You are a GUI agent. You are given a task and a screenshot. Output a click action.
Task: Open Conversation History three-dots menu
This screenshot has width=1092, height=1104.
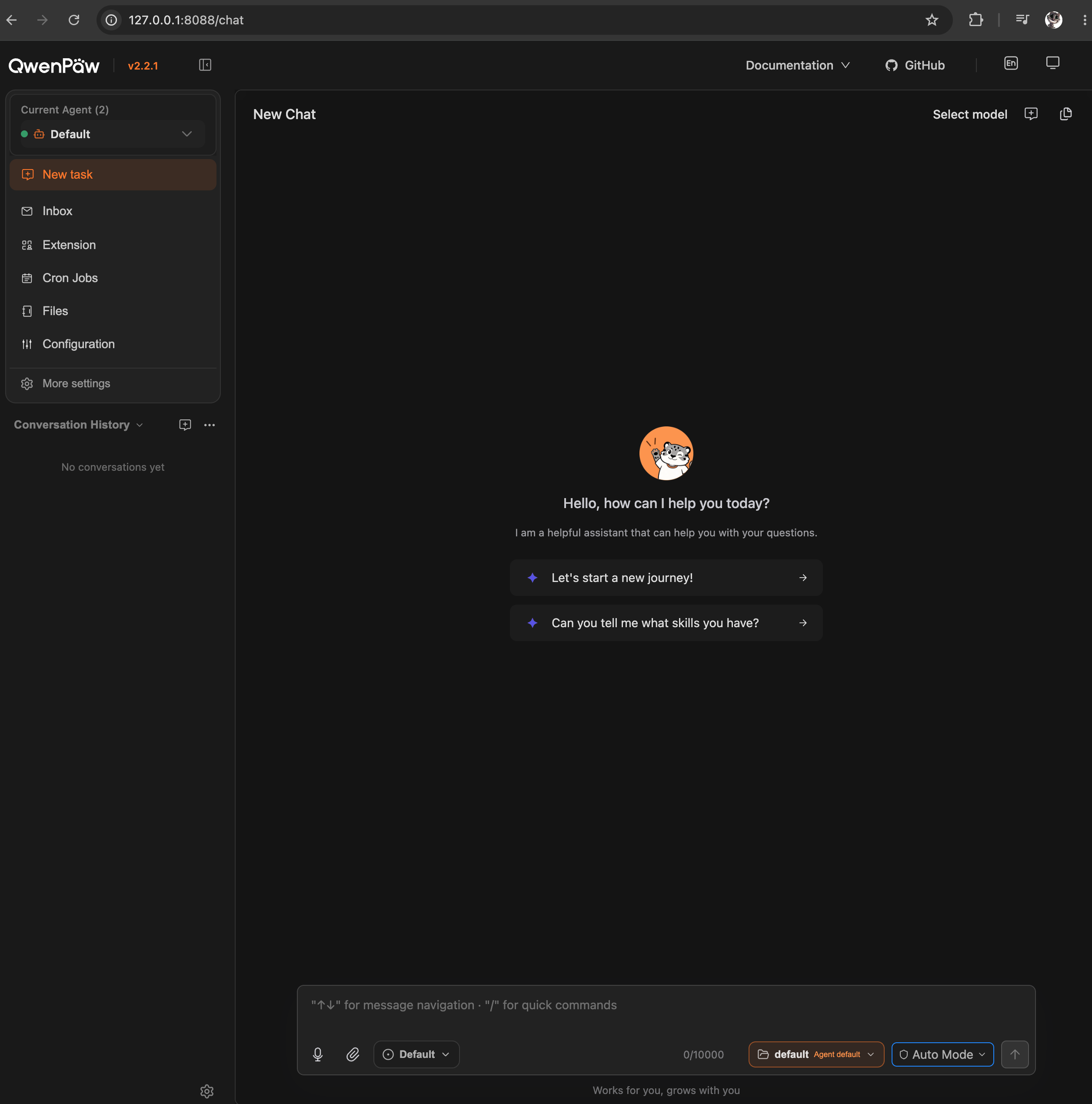(210, 425)
